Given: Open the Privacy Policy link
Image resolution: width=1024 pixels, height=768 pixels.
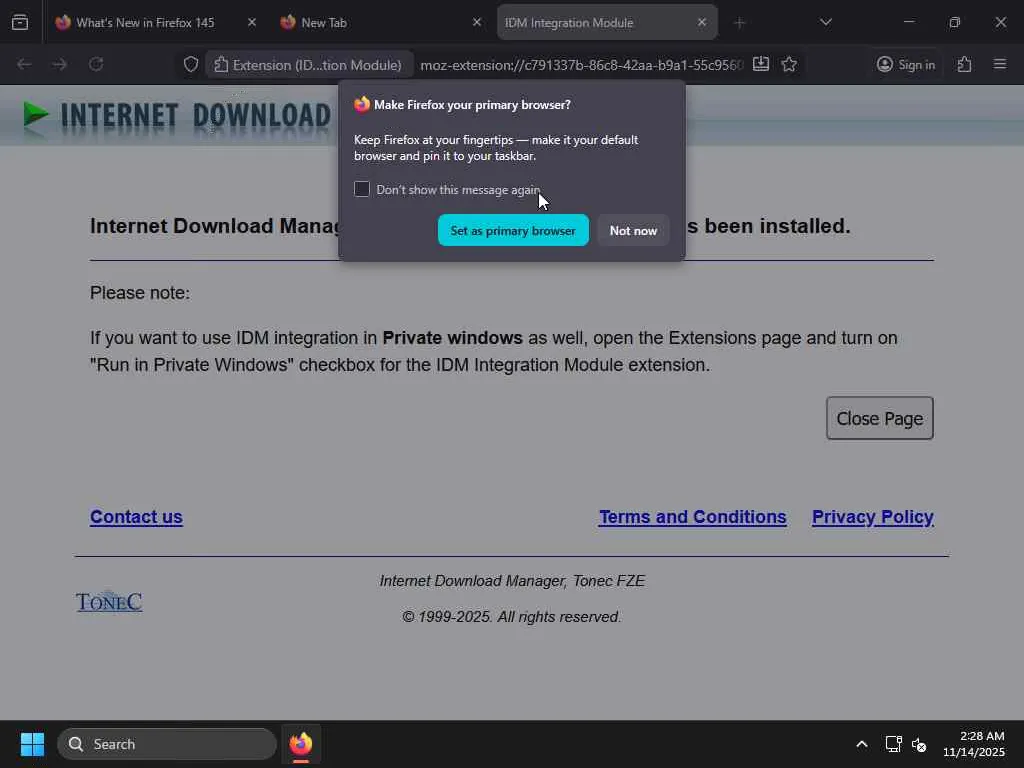Looking at the screenshot, I should (x=872, y=517).
